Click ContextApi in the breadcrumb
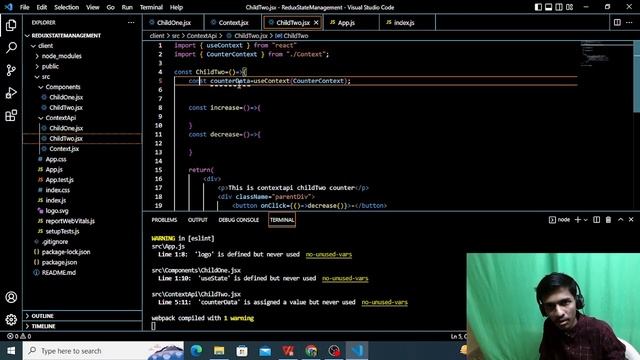Screen dimensions: 640x360 (202, 36)
